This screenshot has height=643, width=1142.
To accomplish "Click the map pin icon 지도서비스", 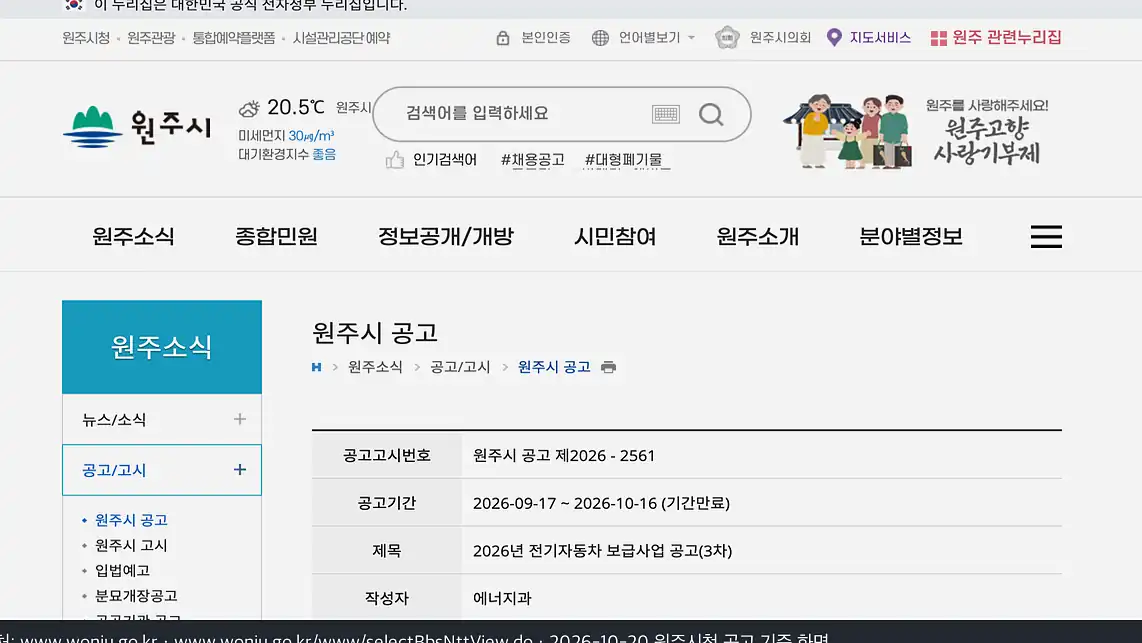I will [835, 37].
